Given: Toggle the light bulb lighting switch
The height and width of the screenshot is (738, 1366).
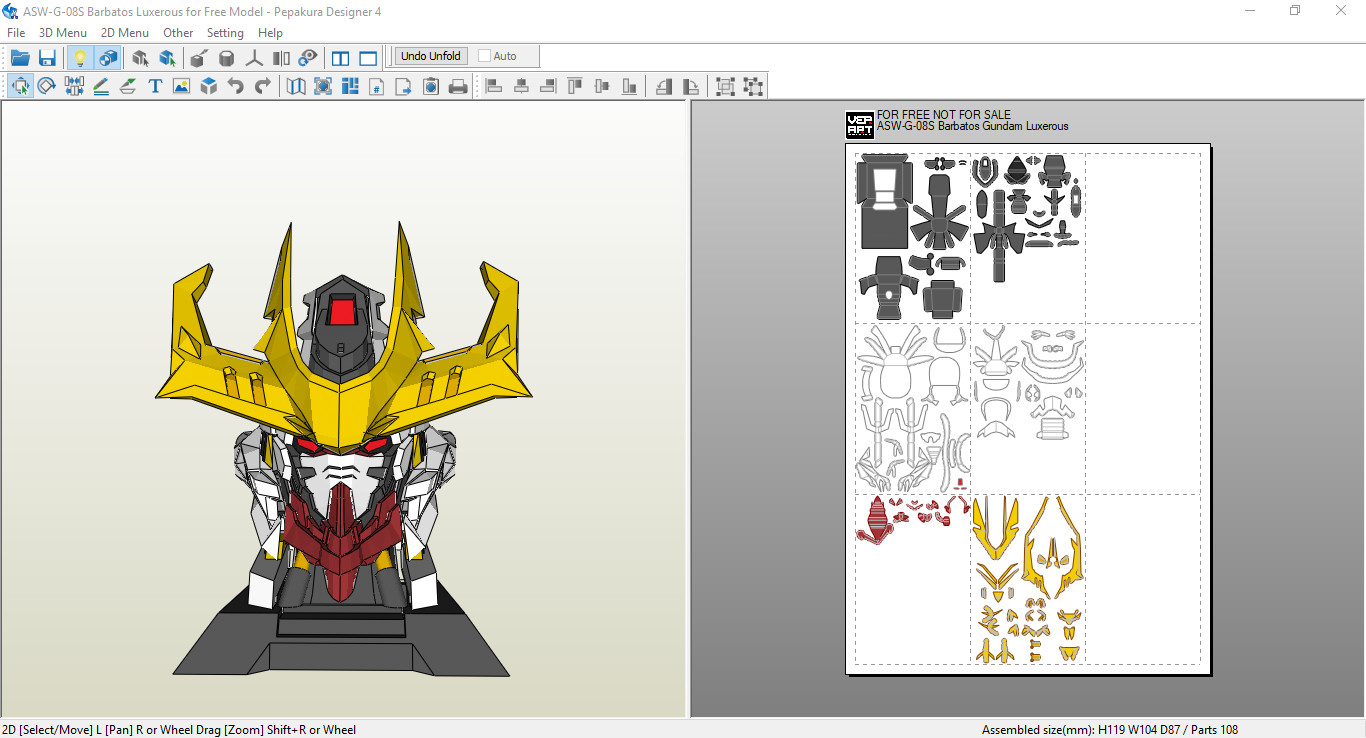Looking at the screenshot, I should pyautogui.click(x=80, y=57).
